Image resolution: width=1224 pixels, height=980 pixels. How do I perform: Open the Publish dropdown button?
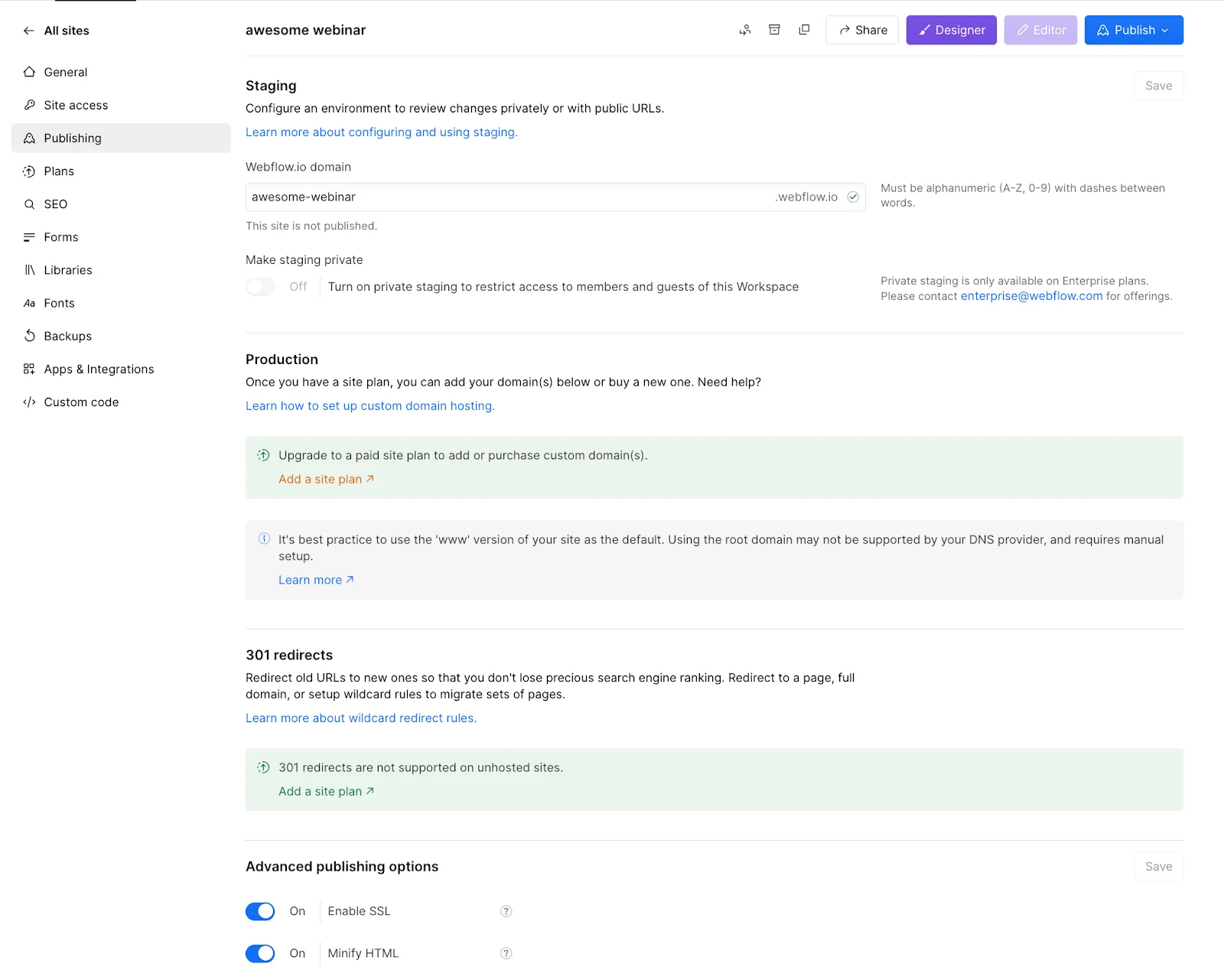pos(1134,30)
